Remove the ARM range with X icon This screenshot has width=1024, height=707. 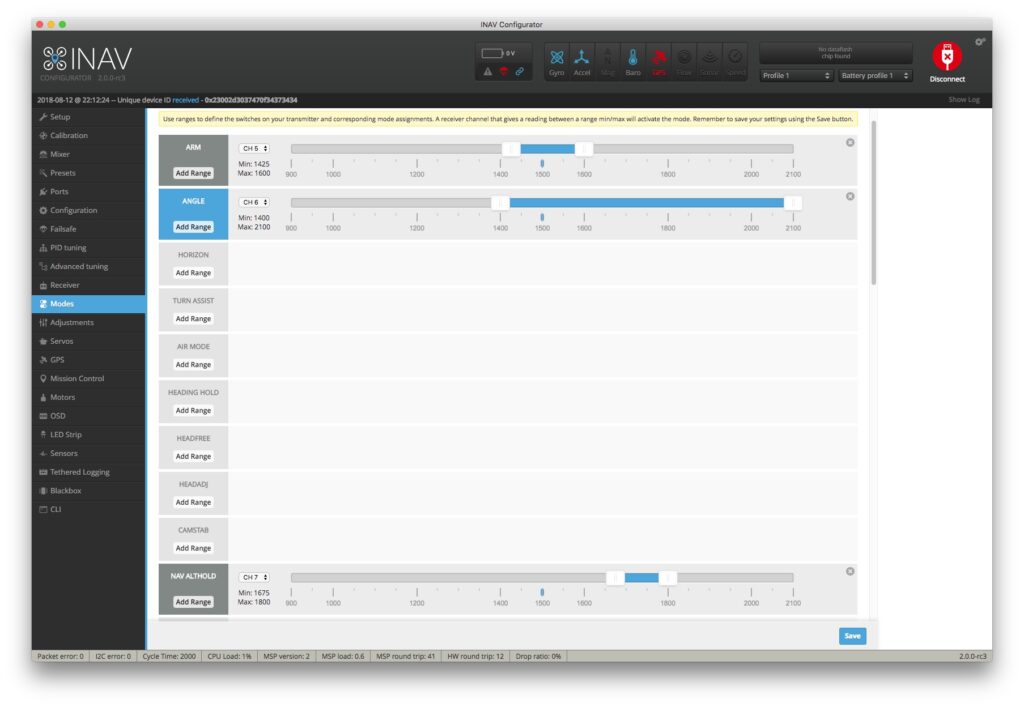pos(850,142)
